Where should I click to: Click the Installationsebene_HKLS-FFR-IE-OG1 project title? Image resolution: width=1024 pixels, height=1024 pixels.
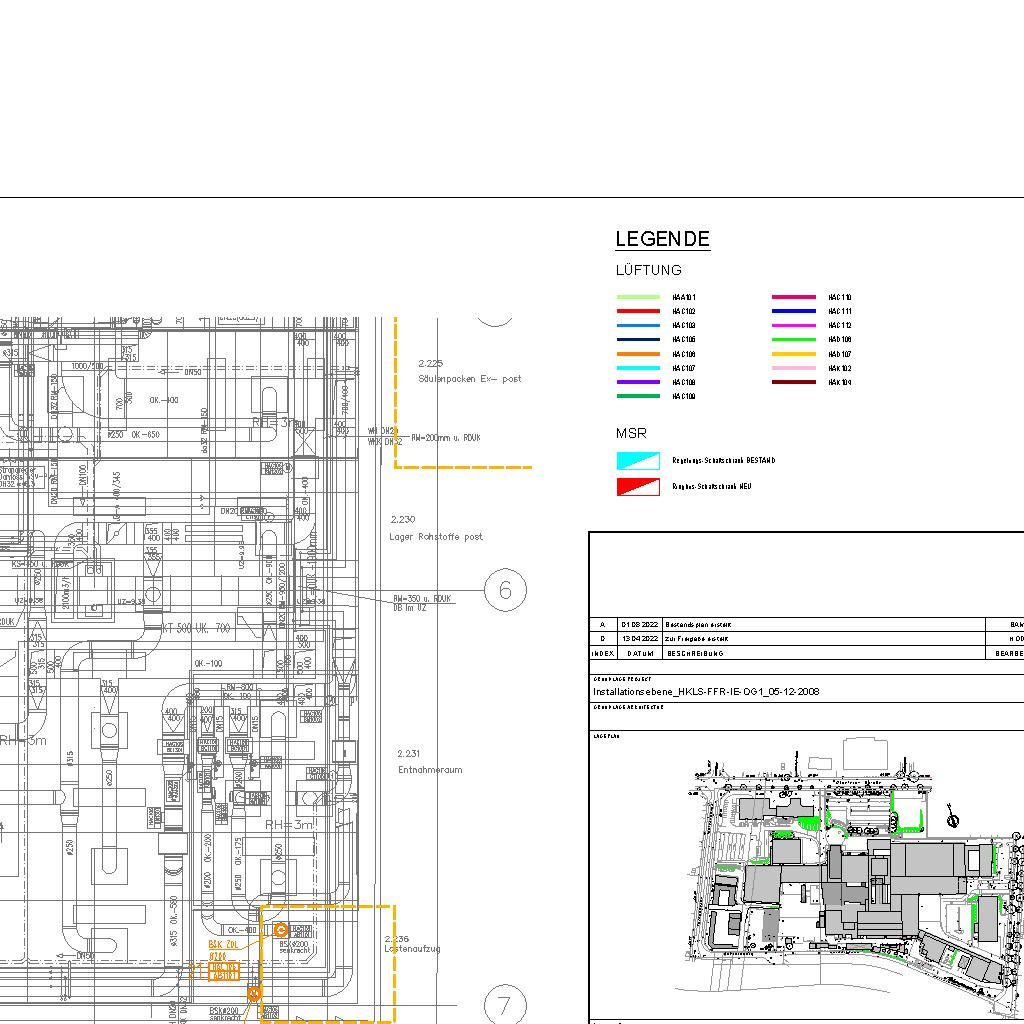pyautogui.click(x=706, y=691)
